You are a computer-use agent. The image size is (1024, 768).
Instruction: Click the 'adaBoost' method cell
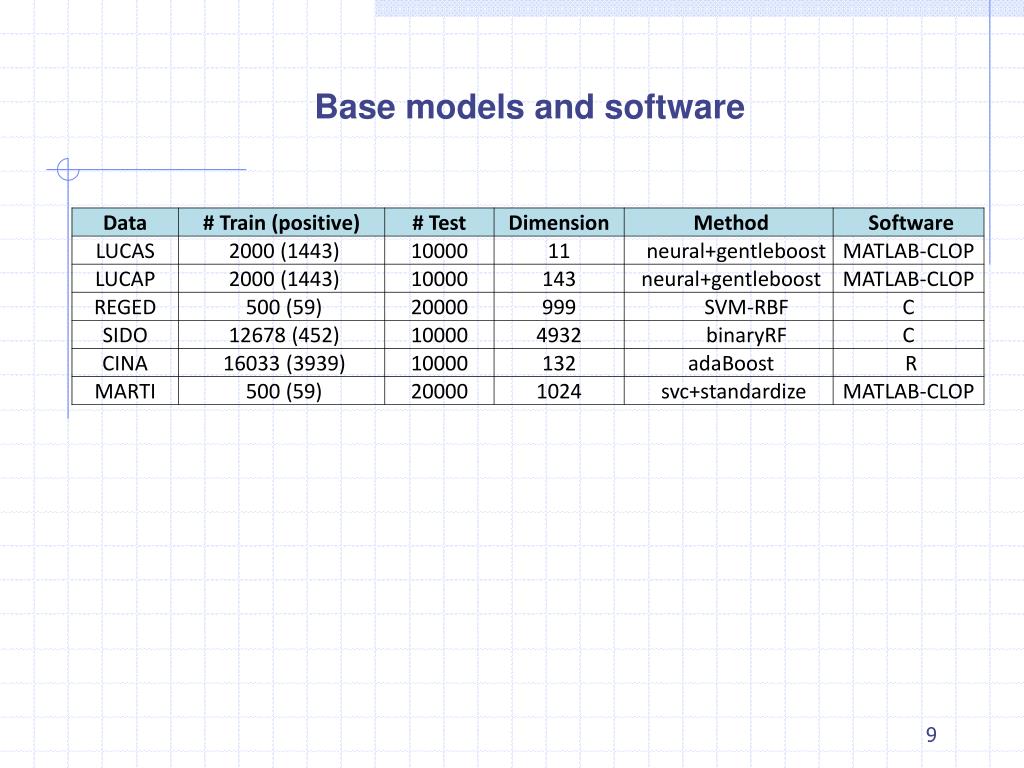729,363
